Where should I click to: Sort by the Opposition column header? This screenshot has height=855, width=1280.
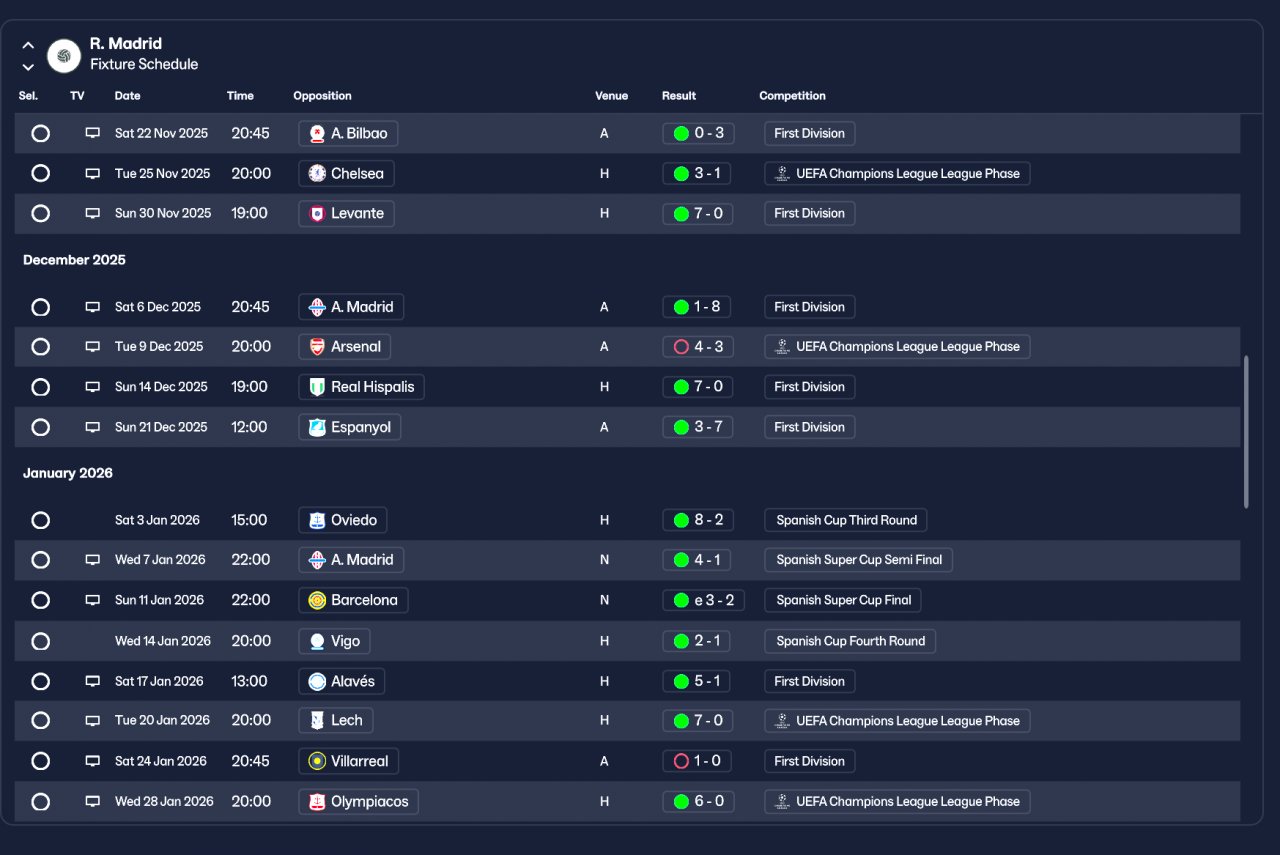click(322, 96)
